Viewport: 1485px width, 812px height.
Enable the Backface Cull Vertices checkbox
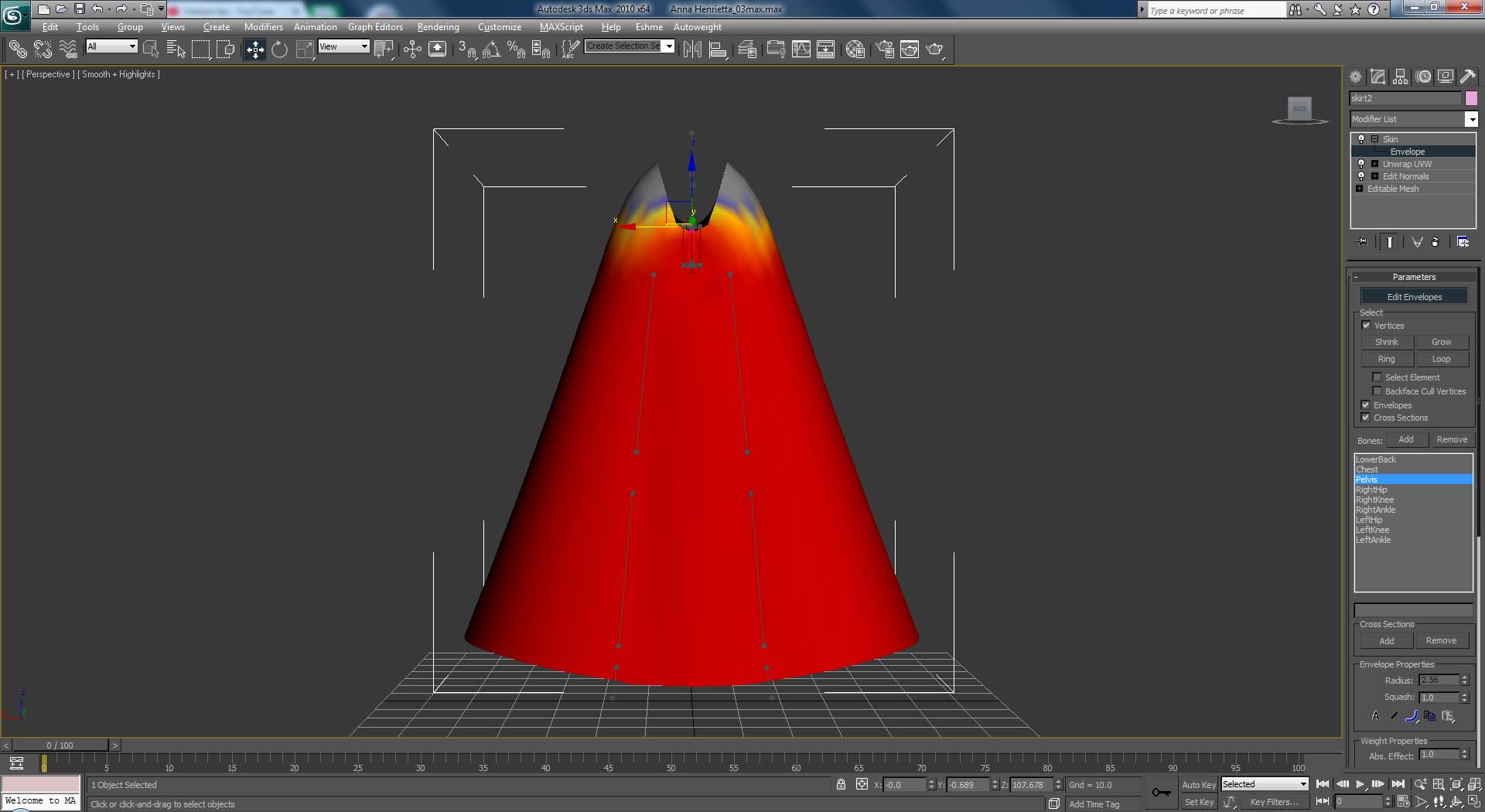[x=1377, y=391]
